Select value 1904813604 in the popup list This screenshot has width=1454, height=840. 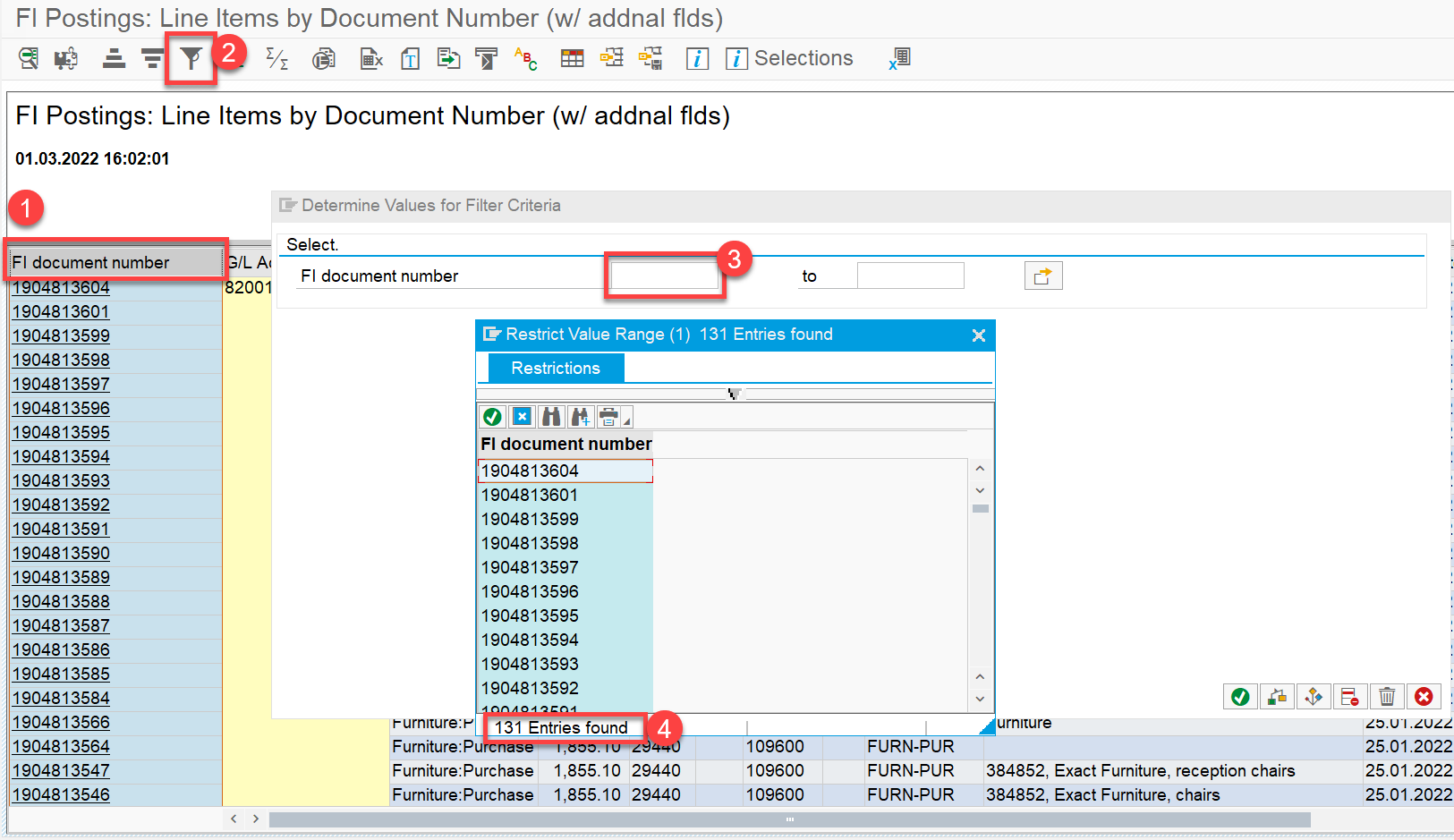pos(565,471)
